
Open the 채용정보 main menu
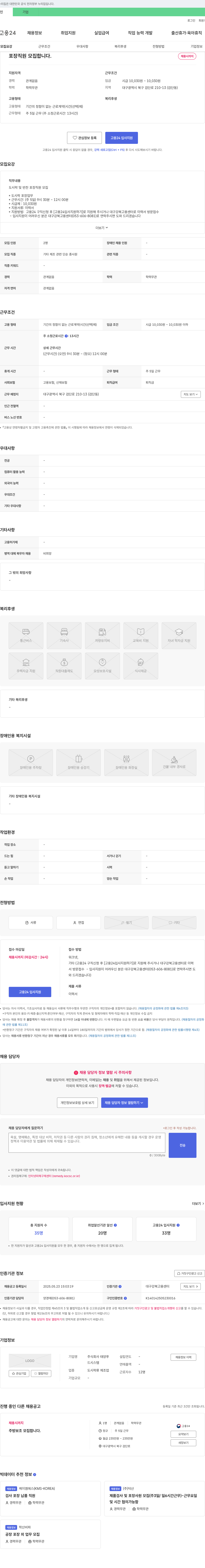35,33
